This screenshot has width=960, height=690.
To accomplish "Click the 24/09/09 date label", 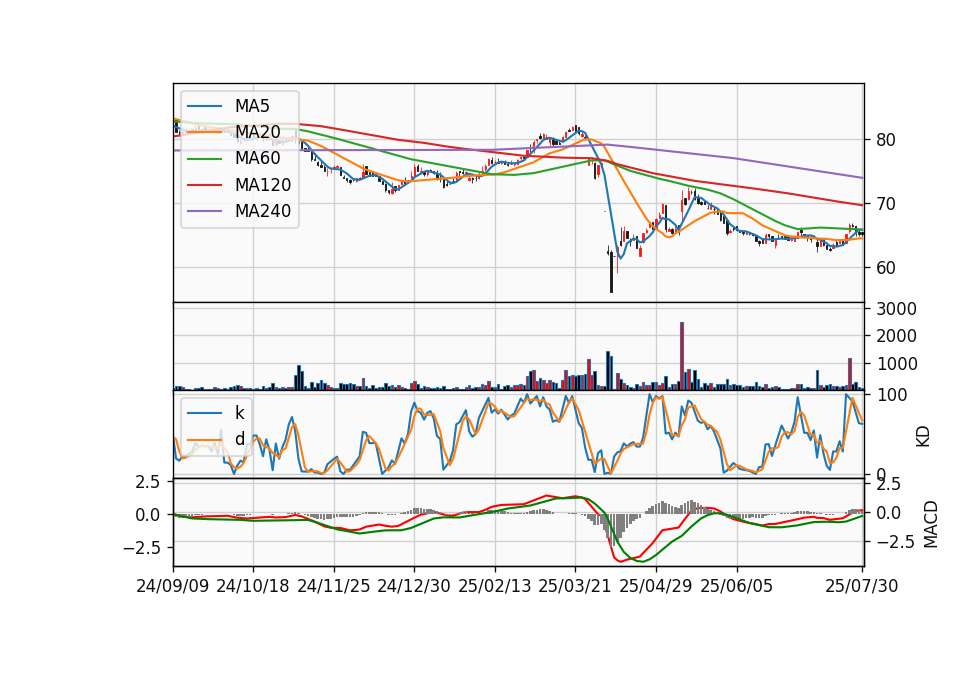I will 173,586.
